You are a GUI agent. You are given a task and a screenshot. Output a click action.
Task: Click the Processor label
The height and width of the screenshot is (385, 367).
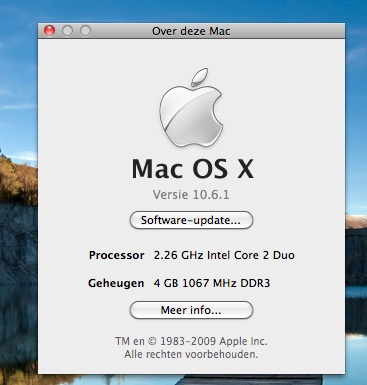117,255
